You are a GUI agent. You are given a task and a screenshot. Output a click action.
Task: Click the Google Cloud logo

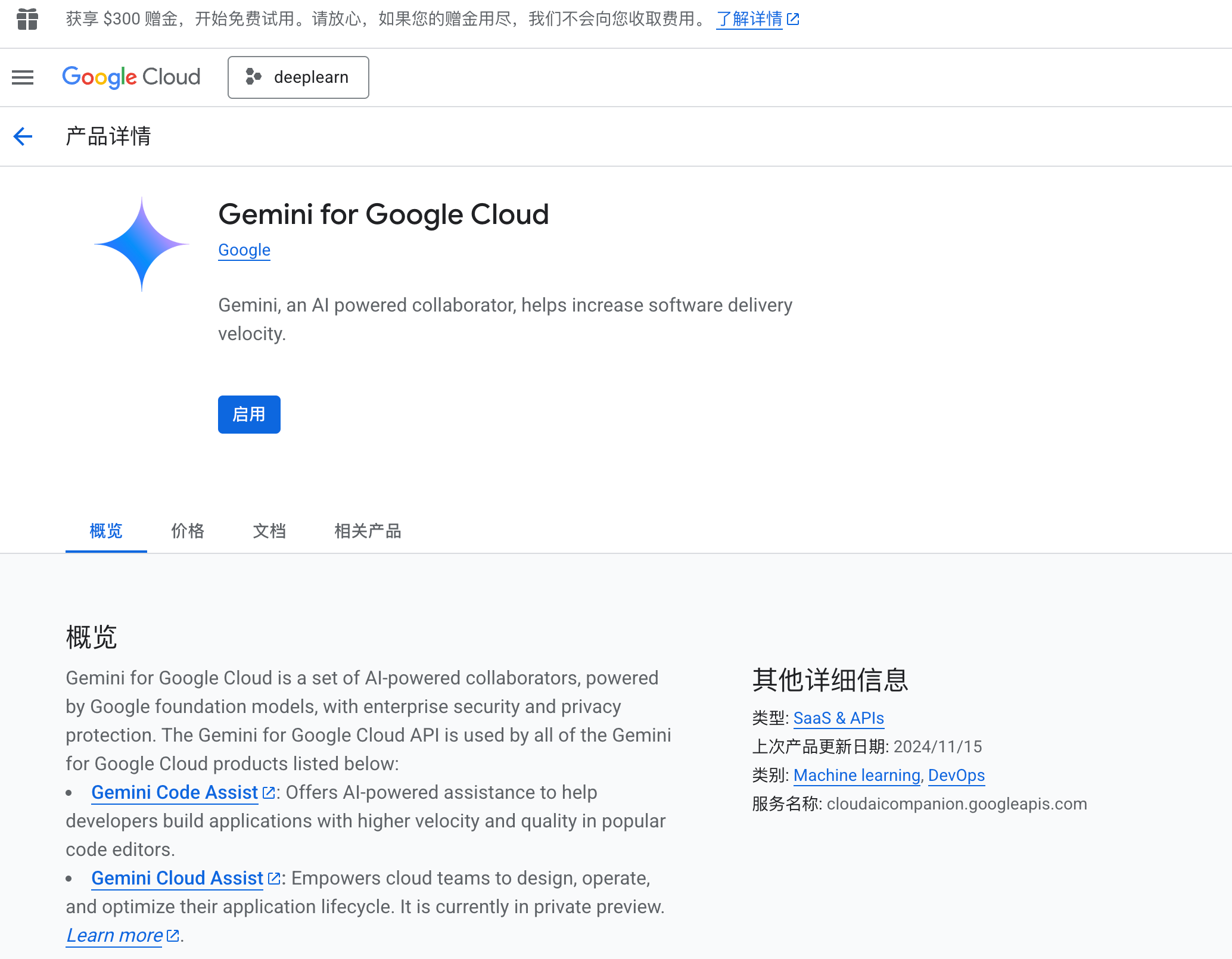click(131, 77)
